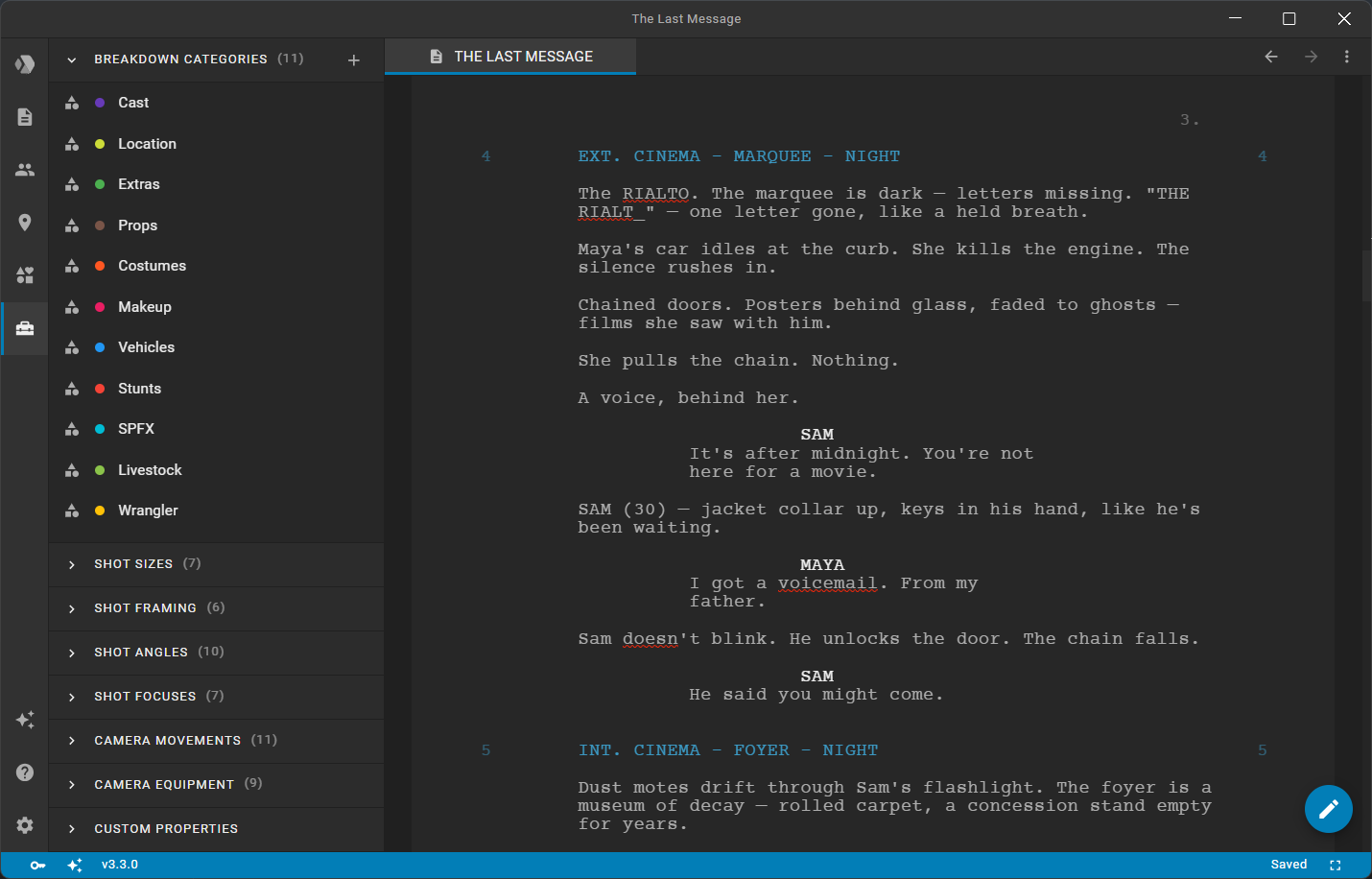Click the category icon beside Makeup

72,307
